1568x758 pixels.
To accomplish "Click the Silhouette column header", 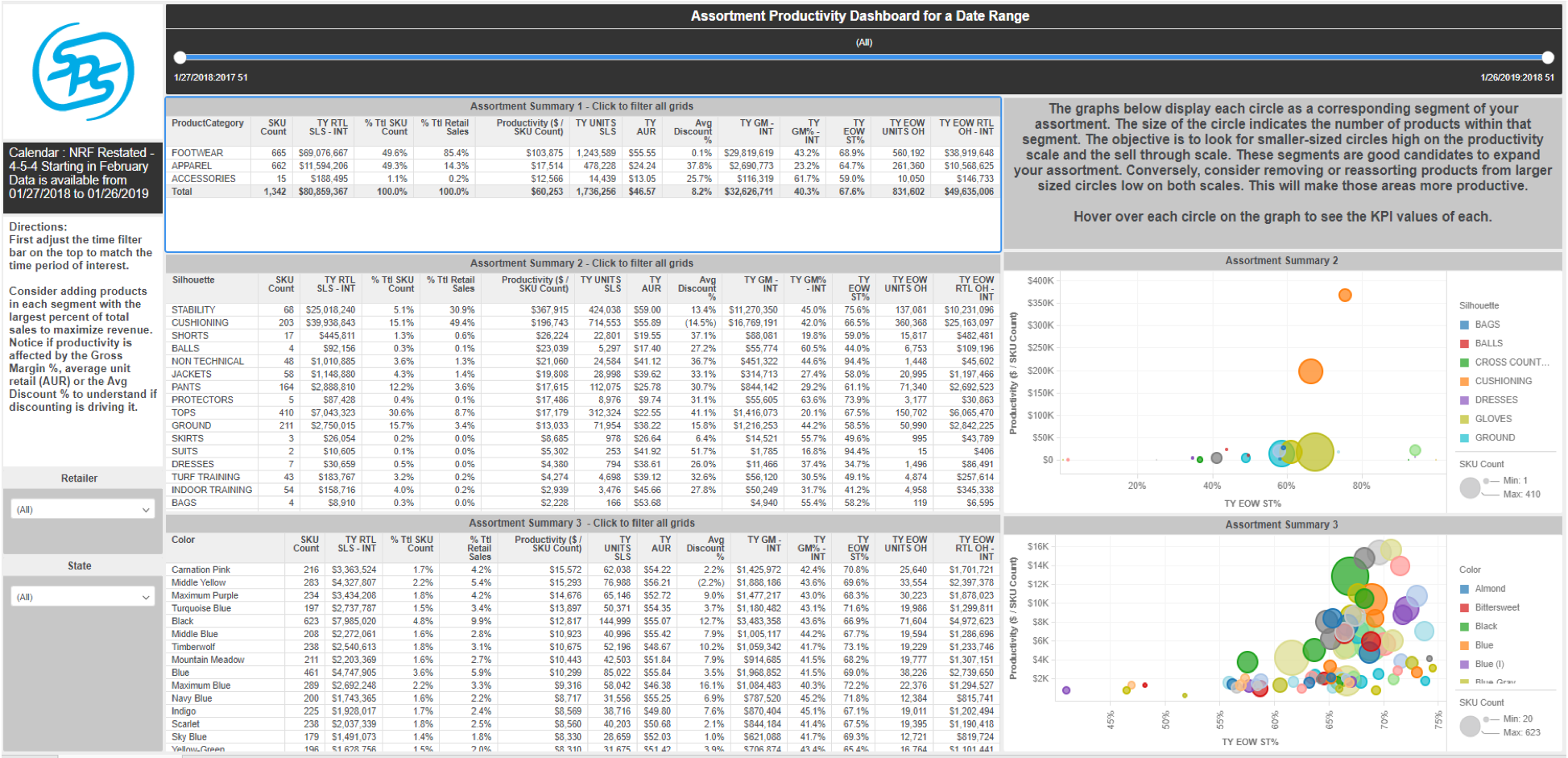I will coord(193,280).
